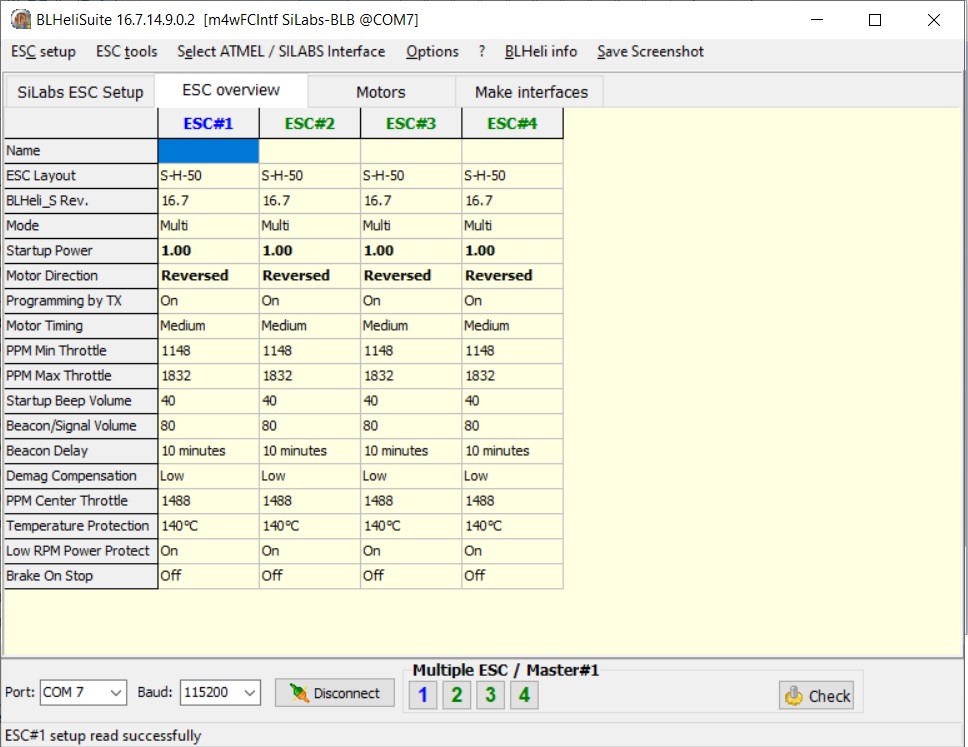Click status text ESC#1 setup read successfully
968x747 pixels.
[x=103, y=736]
